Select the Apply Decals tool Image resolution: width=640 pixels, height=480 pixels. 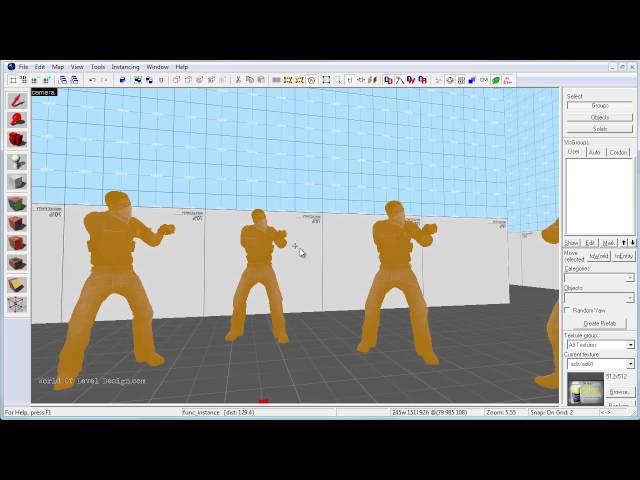click(x=17, y=243)
